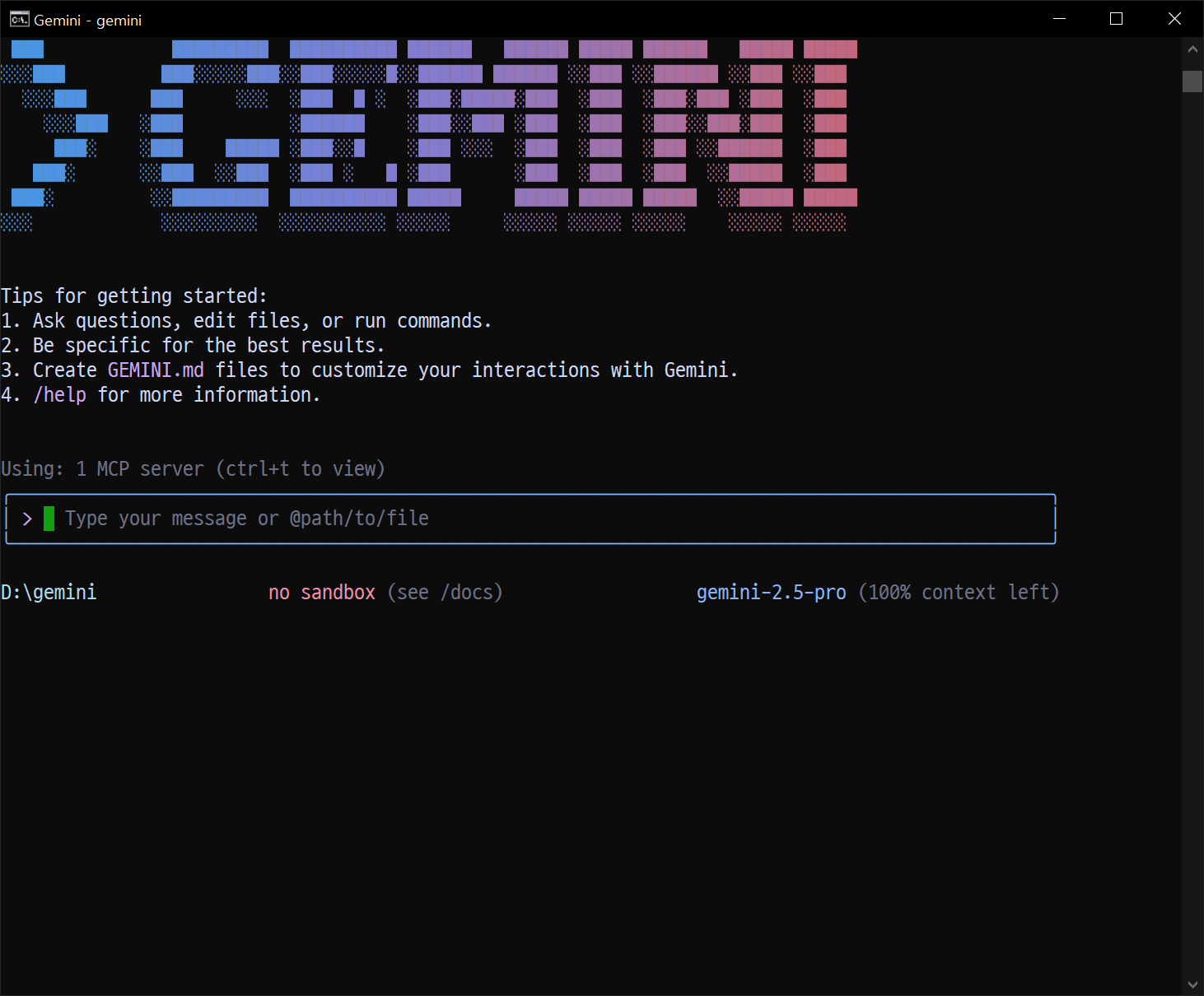Click the '(100% context left)' indicator
1204x996 pixels.
click(x=959, y=593)
